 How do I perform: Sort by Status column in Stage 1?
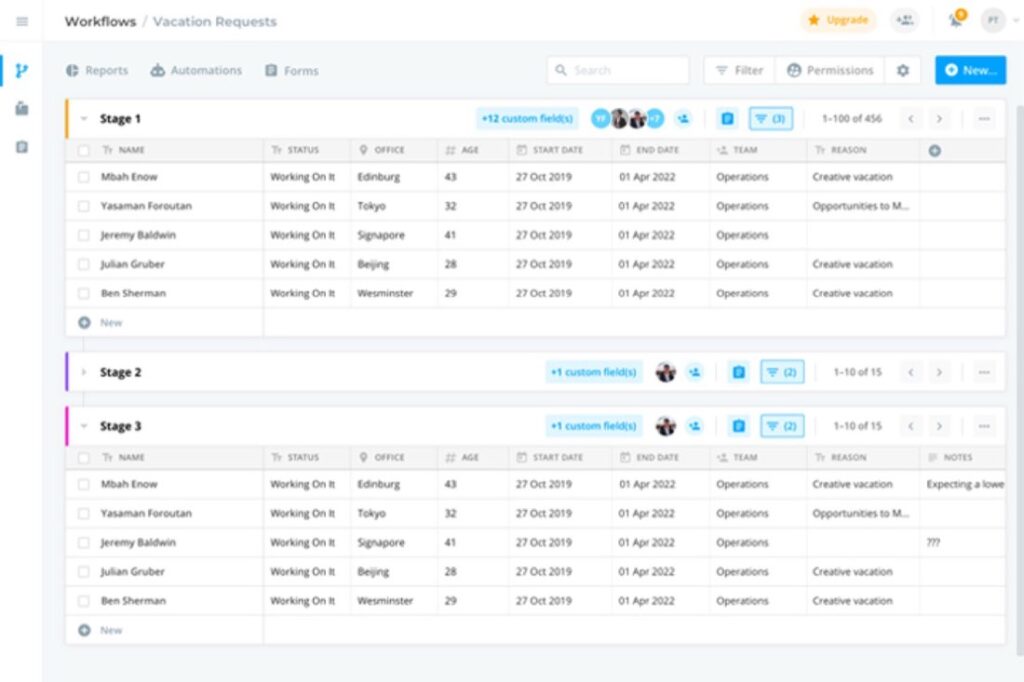pos(295,150)
